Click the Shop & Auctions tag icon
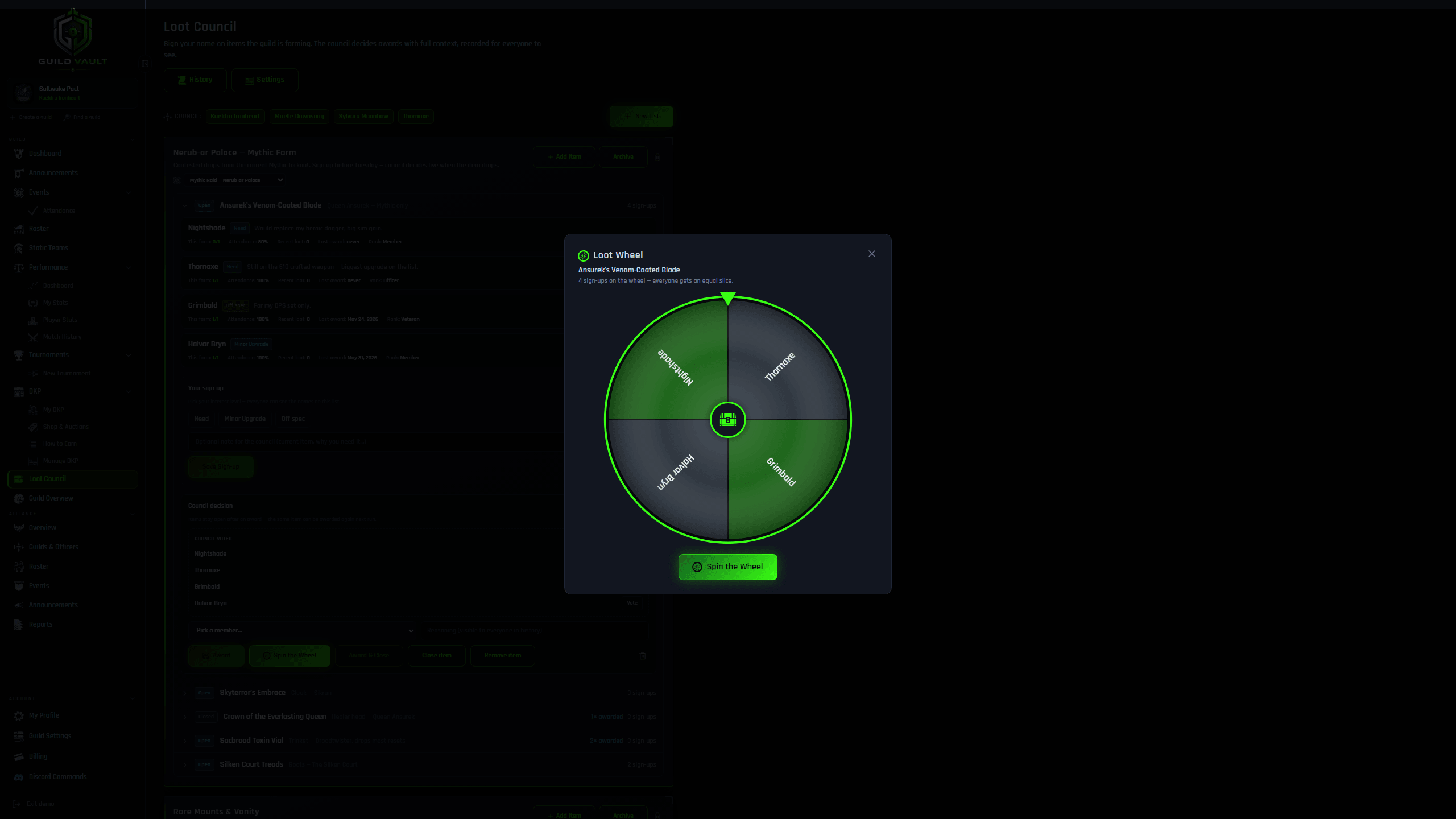1456x819 pixels. coord(33,427)
